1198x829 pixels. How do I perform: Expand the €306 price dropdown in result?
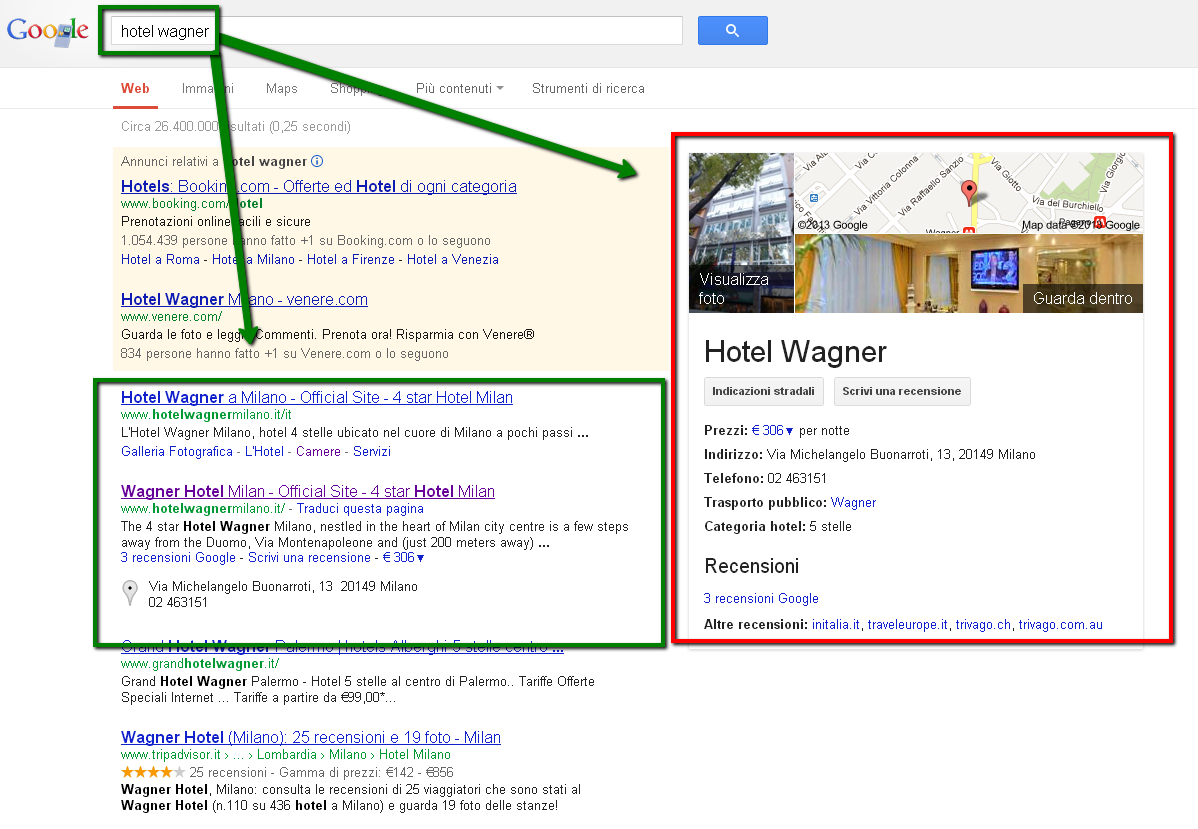point(403,558)
